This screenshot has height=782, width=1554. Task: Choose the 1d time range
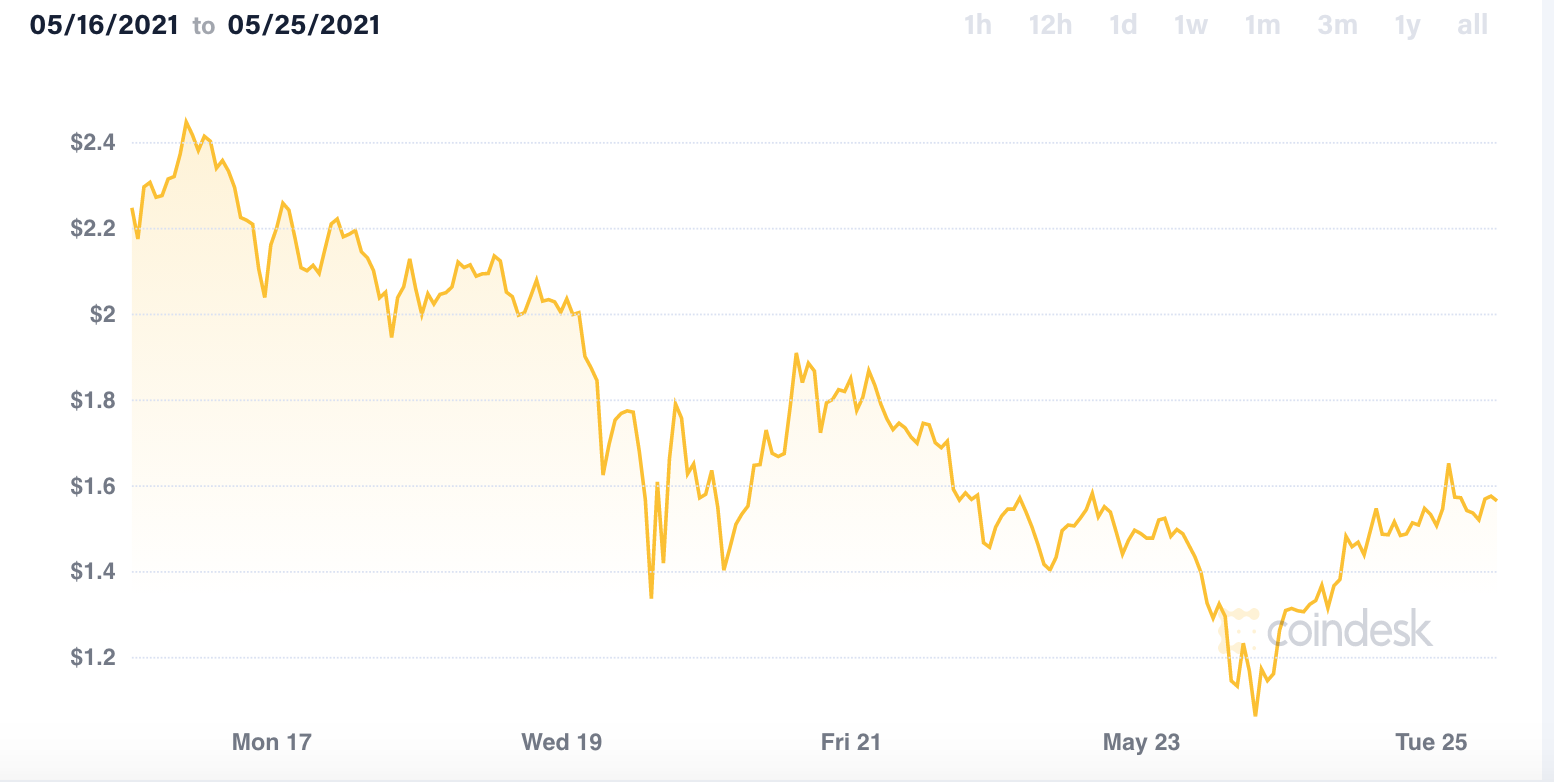[x=1123, y=25]
